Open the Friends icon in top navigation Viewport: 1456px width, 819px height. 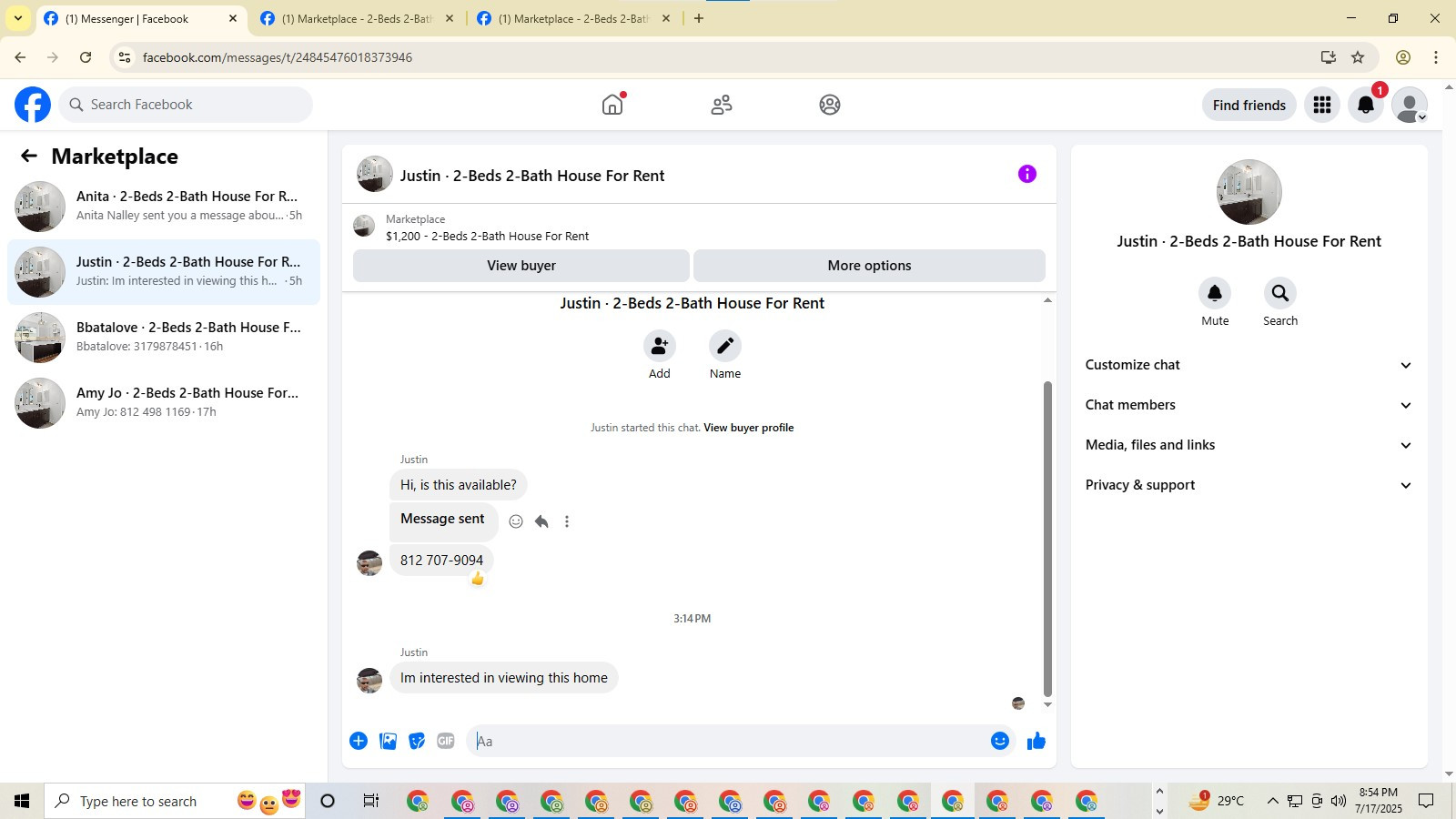722,105
